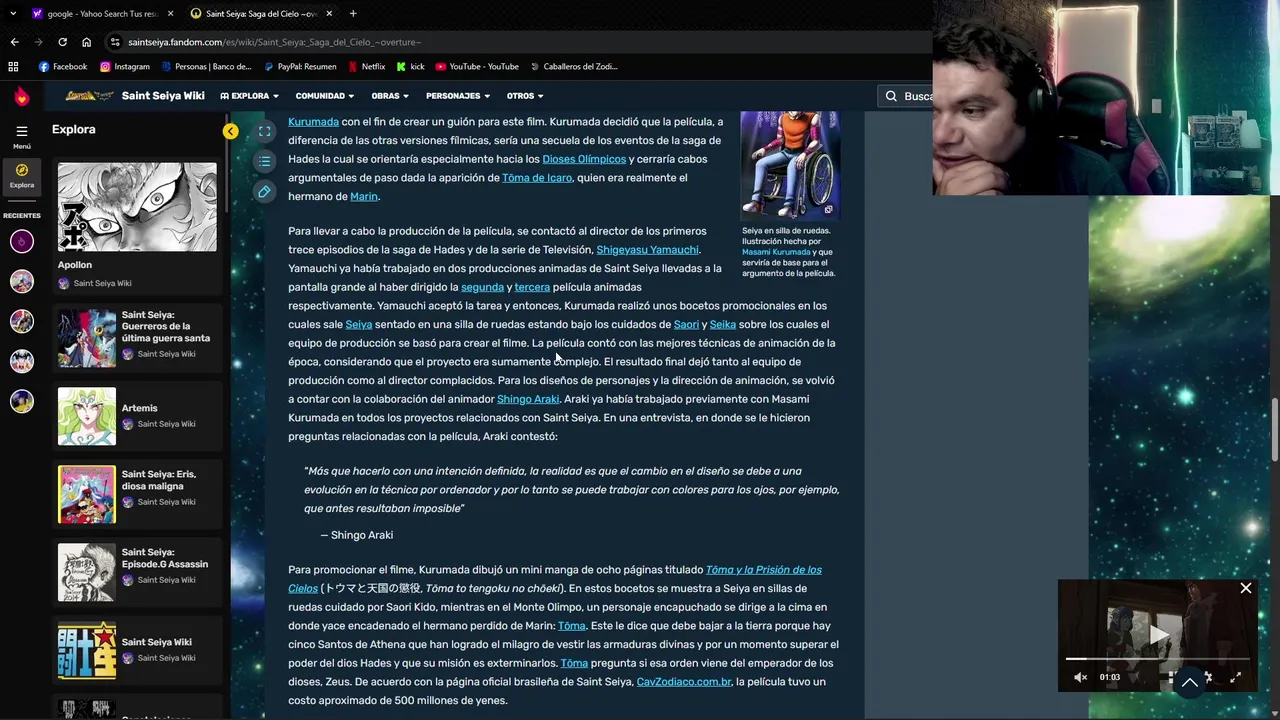
Task: Follow the Tōma de Ícaro link
Action: click(537, 178)
